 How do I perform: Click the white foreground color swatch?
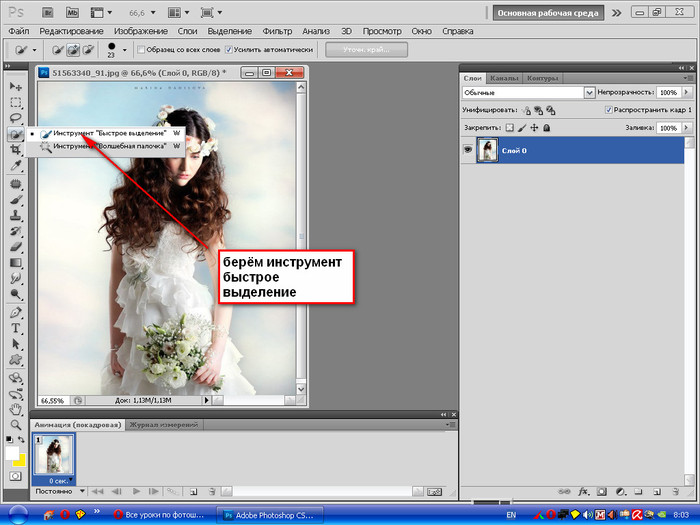click(x=13, y=453)
